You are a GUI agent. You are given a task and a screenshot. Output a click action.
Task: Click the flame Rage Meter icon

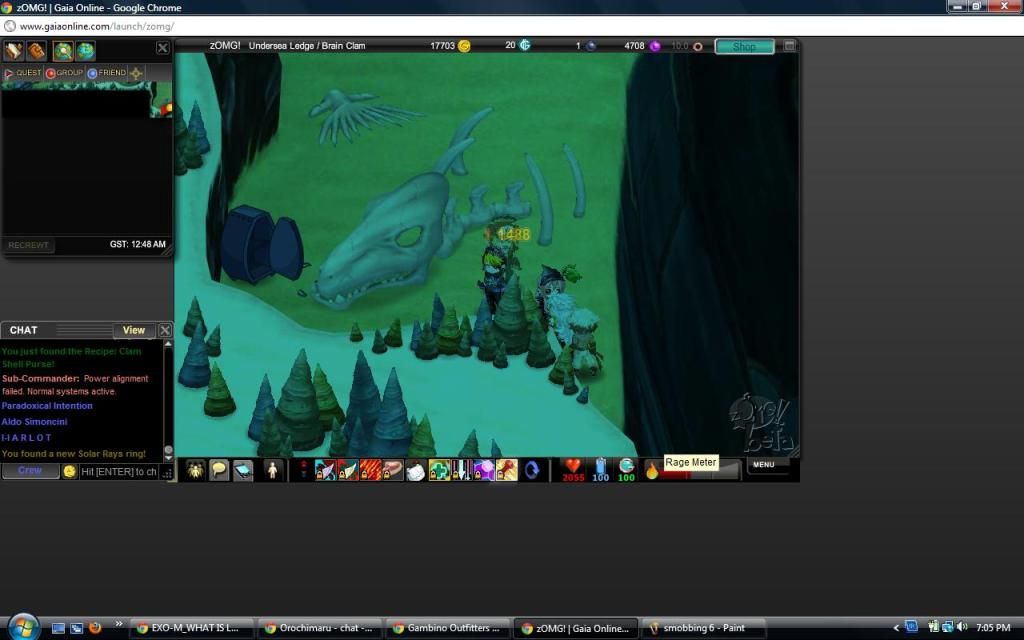[x=652, y=470]
